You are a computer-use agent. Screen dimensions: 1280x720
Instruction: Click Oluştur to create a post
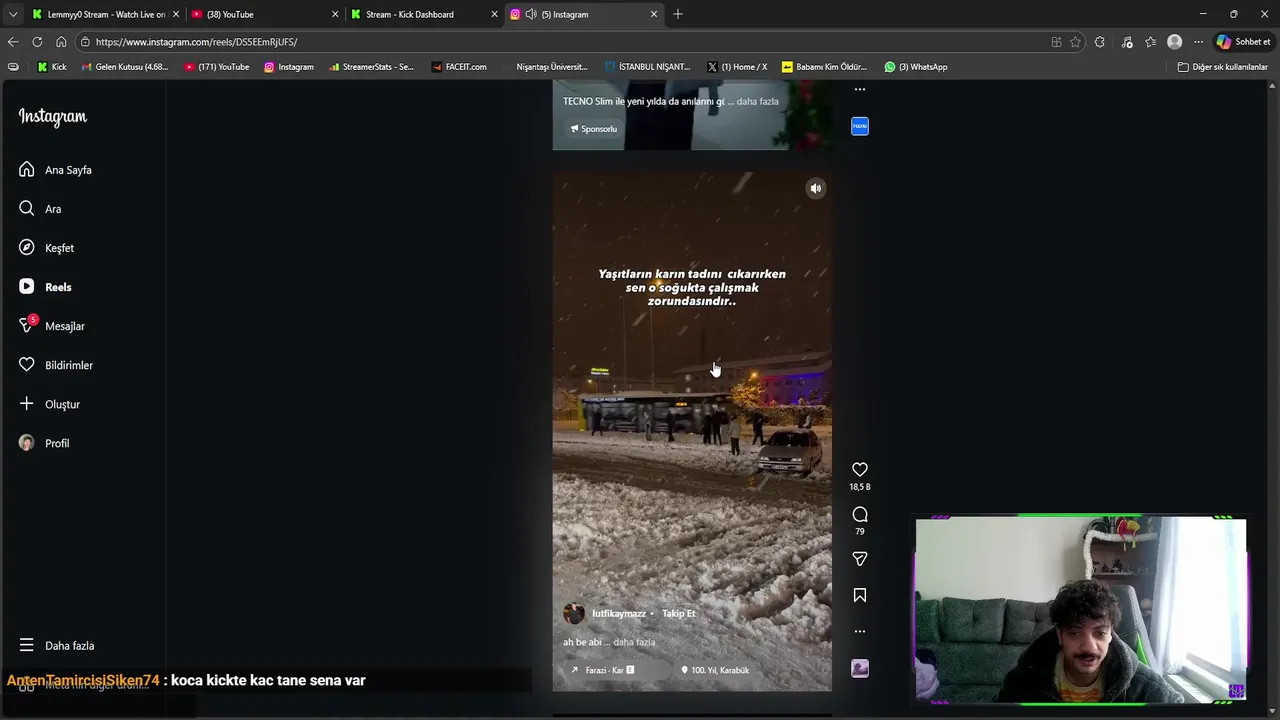click(49, 404)
